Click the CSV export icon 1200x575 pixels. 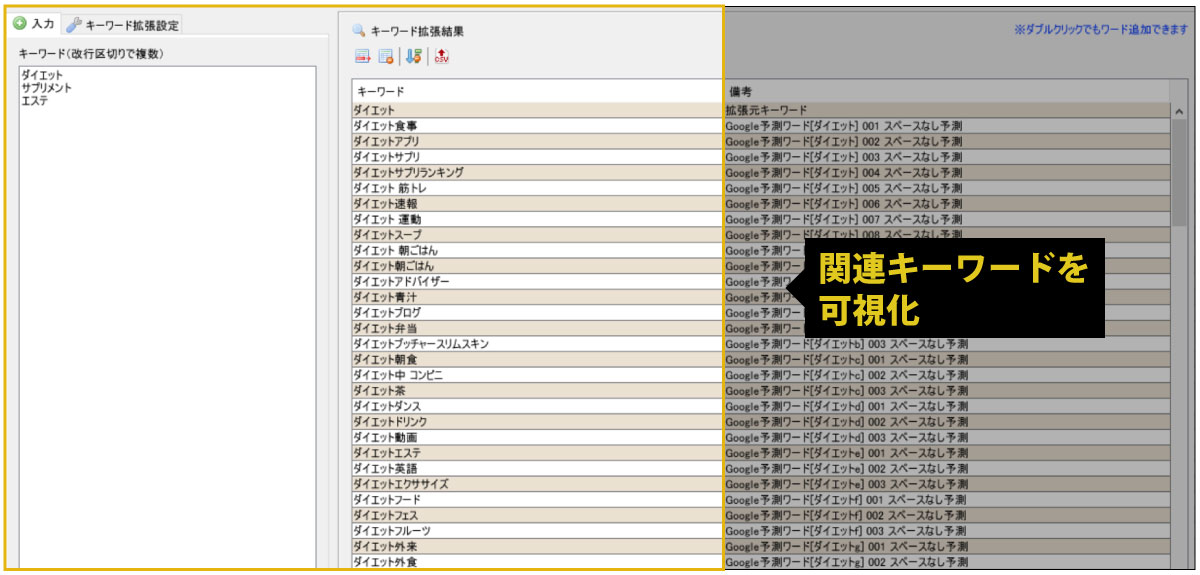click(442, 57)
